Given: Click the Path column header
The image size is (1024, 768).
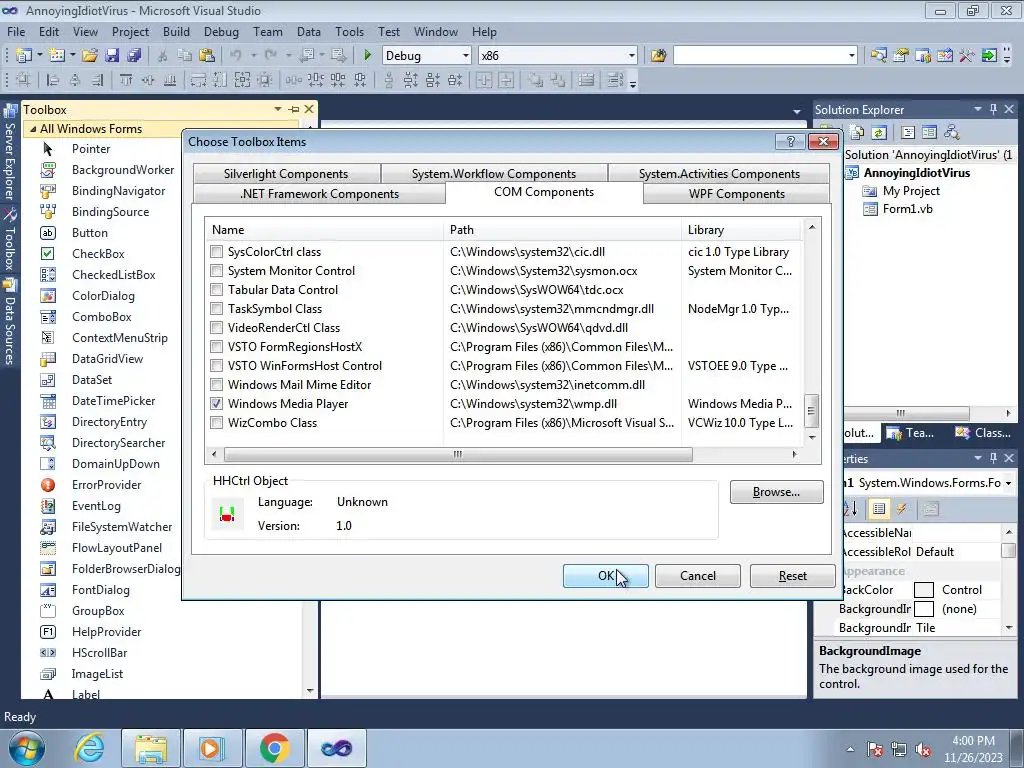Looking at the screenshot, I should [562, 230].
